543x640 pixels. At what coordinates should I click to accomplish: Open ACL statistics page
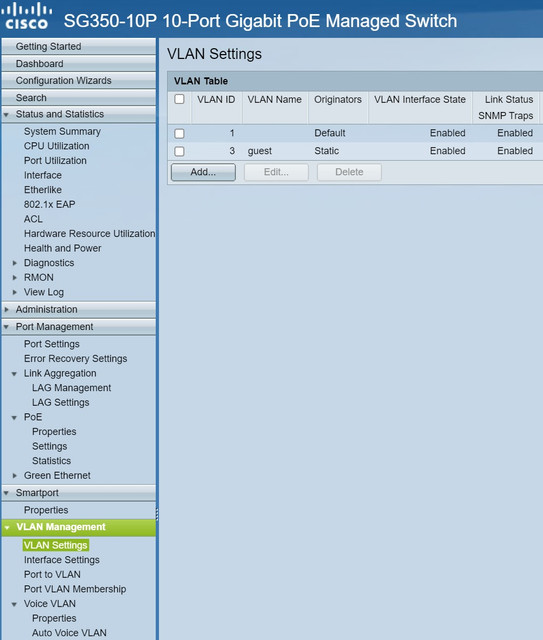(33, 219)
